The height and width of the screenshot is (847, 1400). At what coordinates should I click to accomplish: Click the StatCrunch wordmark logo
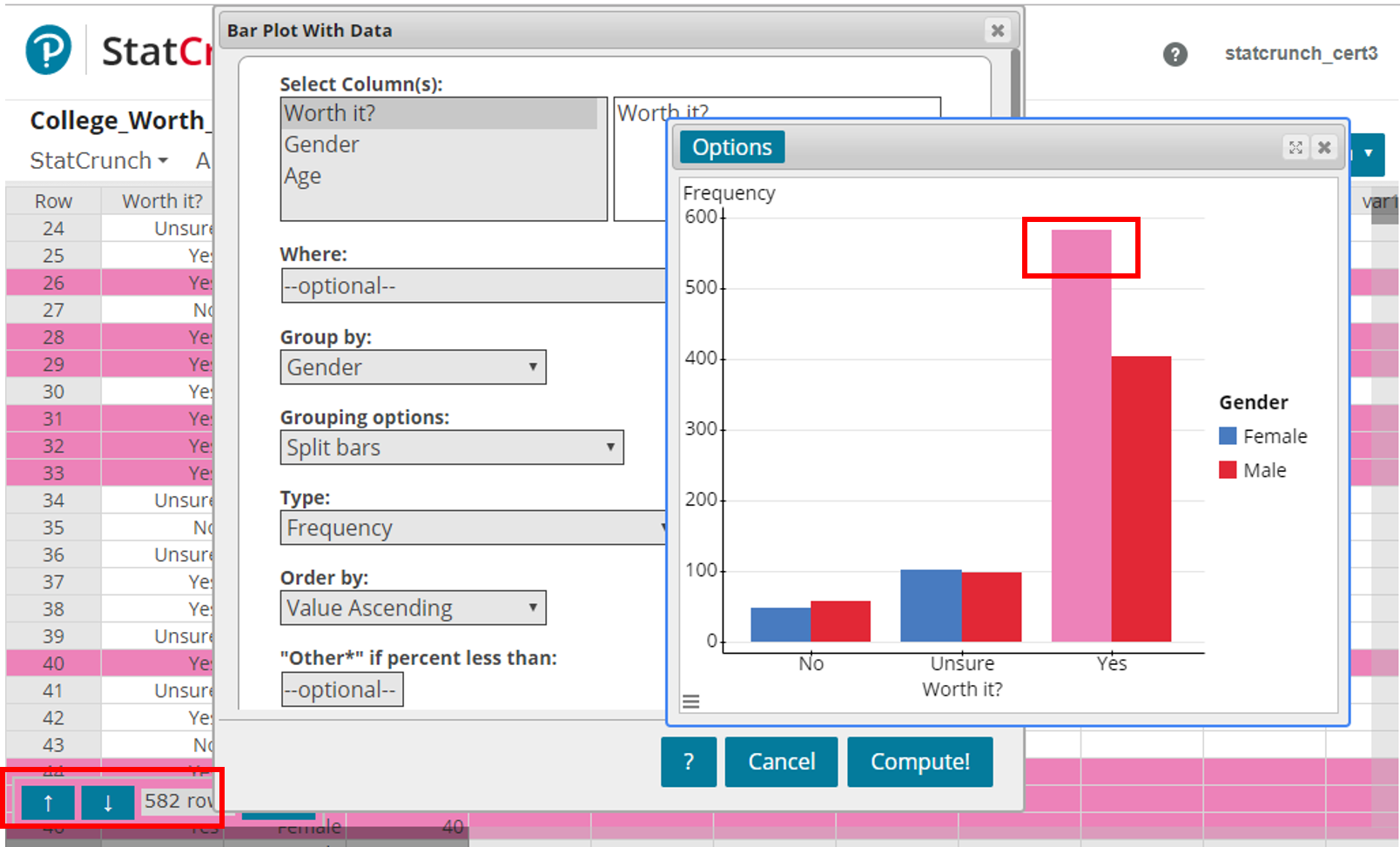point(155,50)
